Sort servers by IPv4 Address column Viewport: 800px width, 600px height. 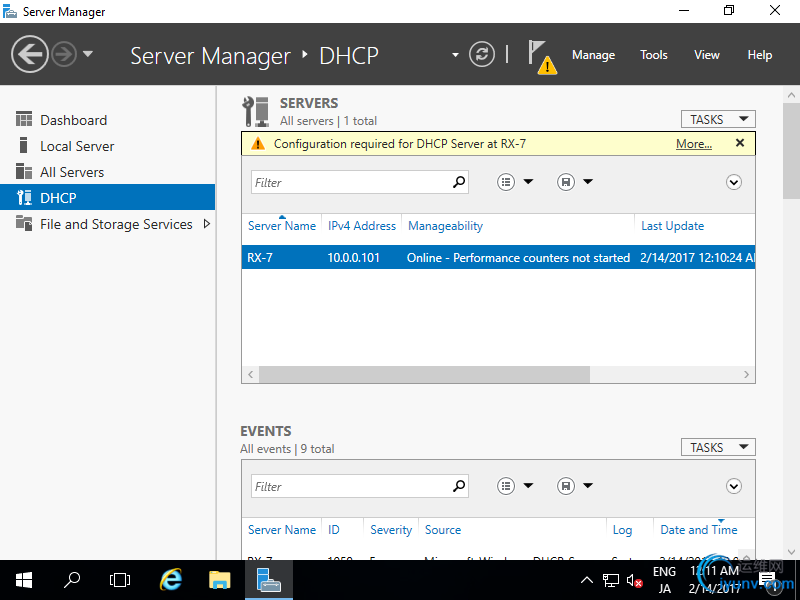pos(362,226)
